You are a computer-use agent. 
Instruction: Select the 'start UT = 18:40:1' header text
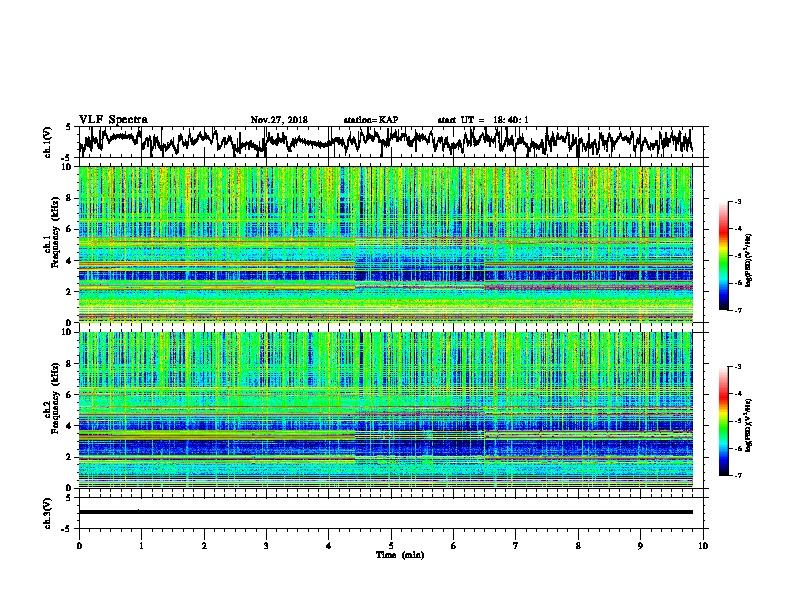tap(483, 120)
